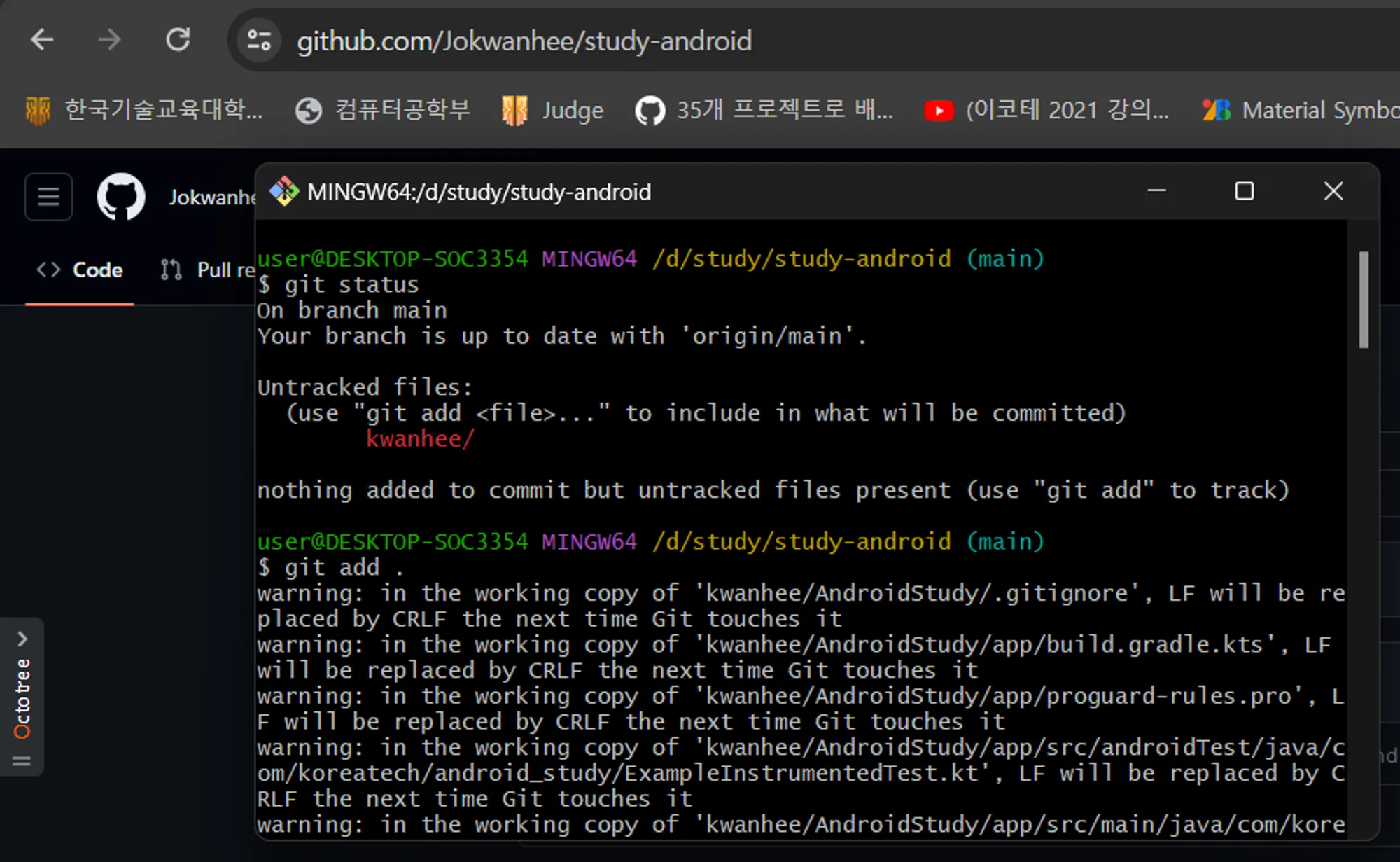Expand the Octotree sidebar arrow
The height and width of the screenshot is (862, 1400).
[x=22, y=639]
